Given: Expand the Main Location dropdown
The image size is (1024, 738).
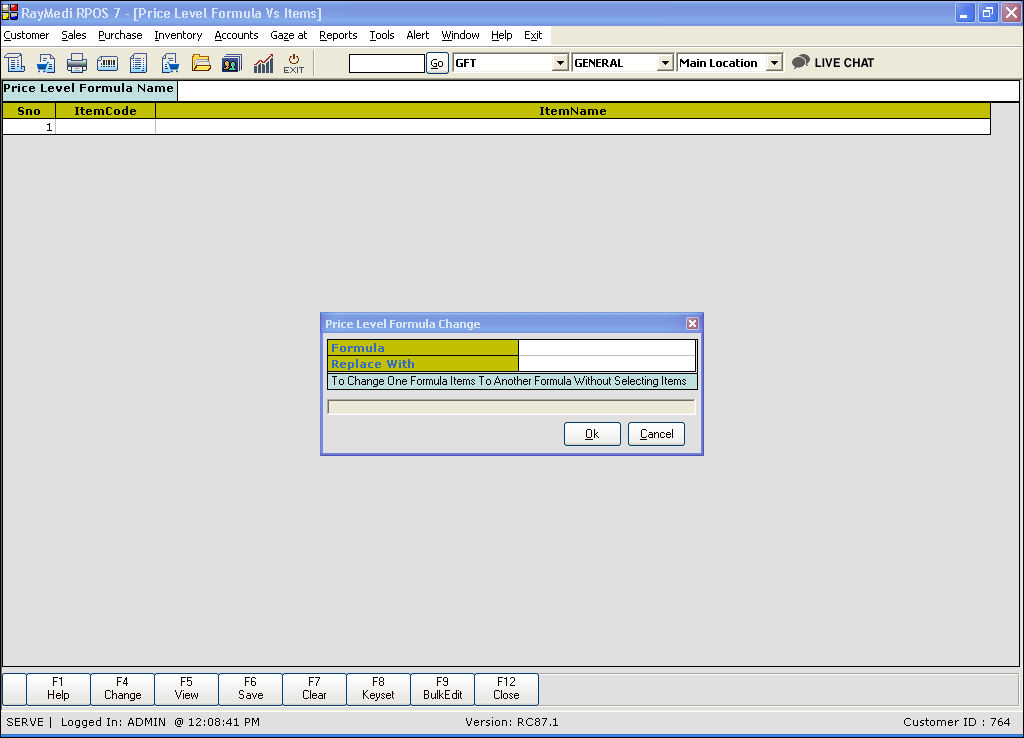Looking at the screenshot, I should point(774,63).
